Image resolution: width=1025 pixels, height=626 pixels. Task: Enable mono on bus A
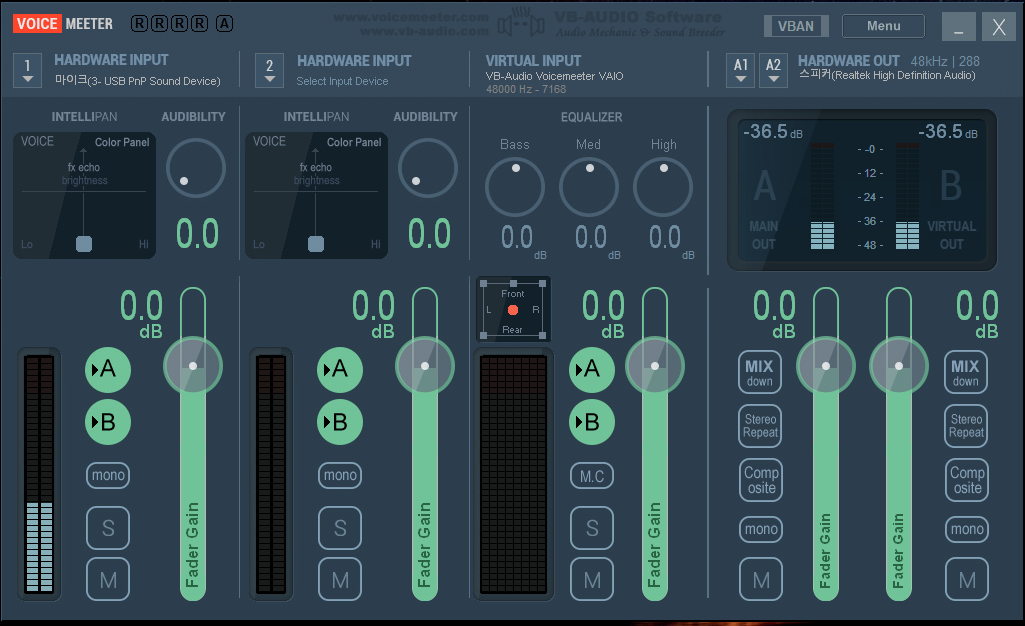click(x=761, y=529)
